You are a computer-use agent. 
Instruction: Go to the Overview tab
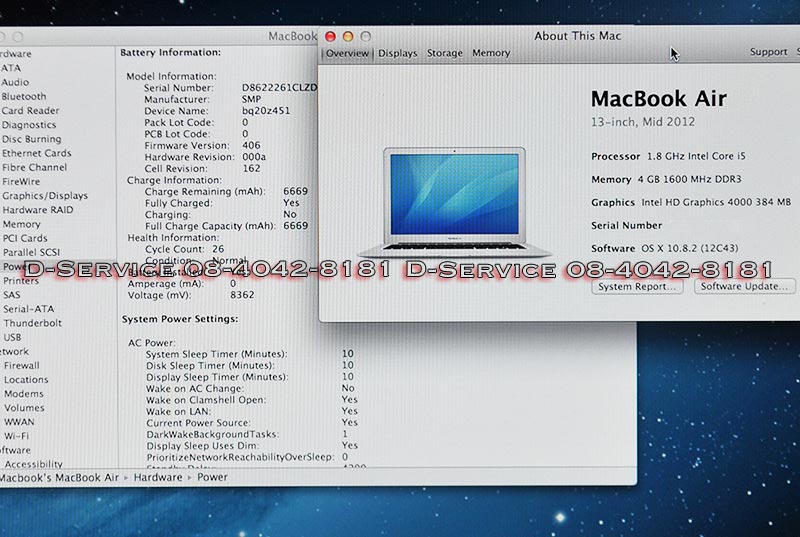click(347, 53)
